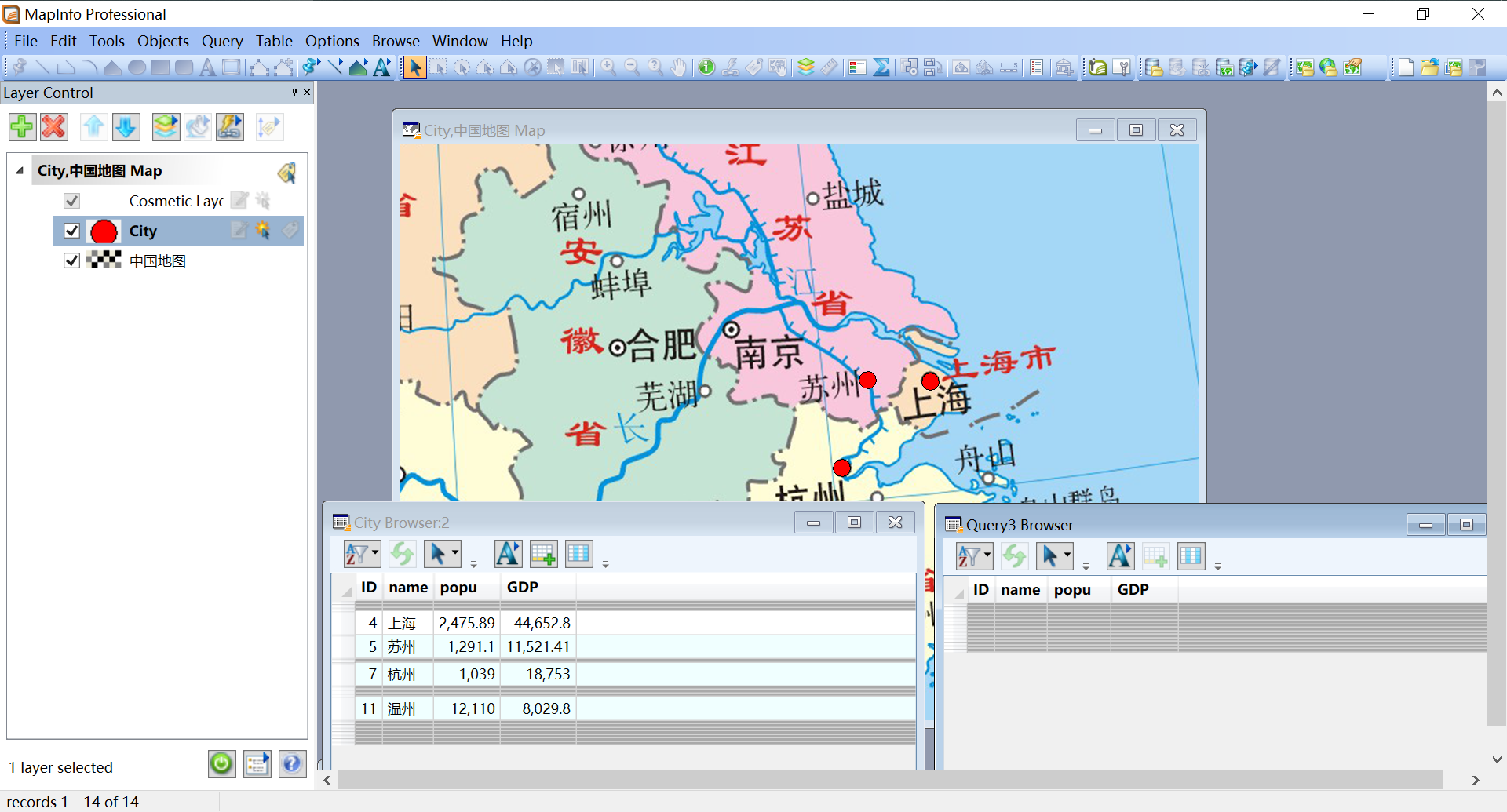Click the pick fields icon in Query3 Browser
The image size is (1507, 812).
click(x=1191, y=556)
